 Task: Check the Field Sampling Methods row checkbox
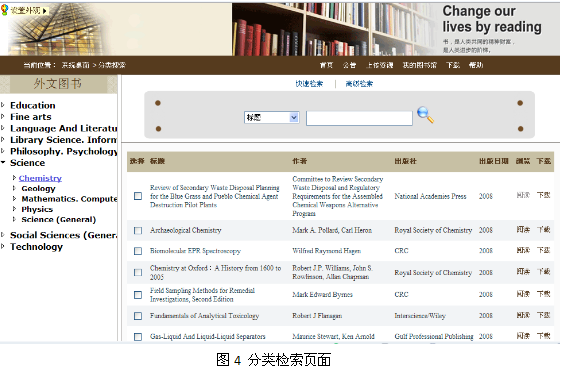point(138,295)
